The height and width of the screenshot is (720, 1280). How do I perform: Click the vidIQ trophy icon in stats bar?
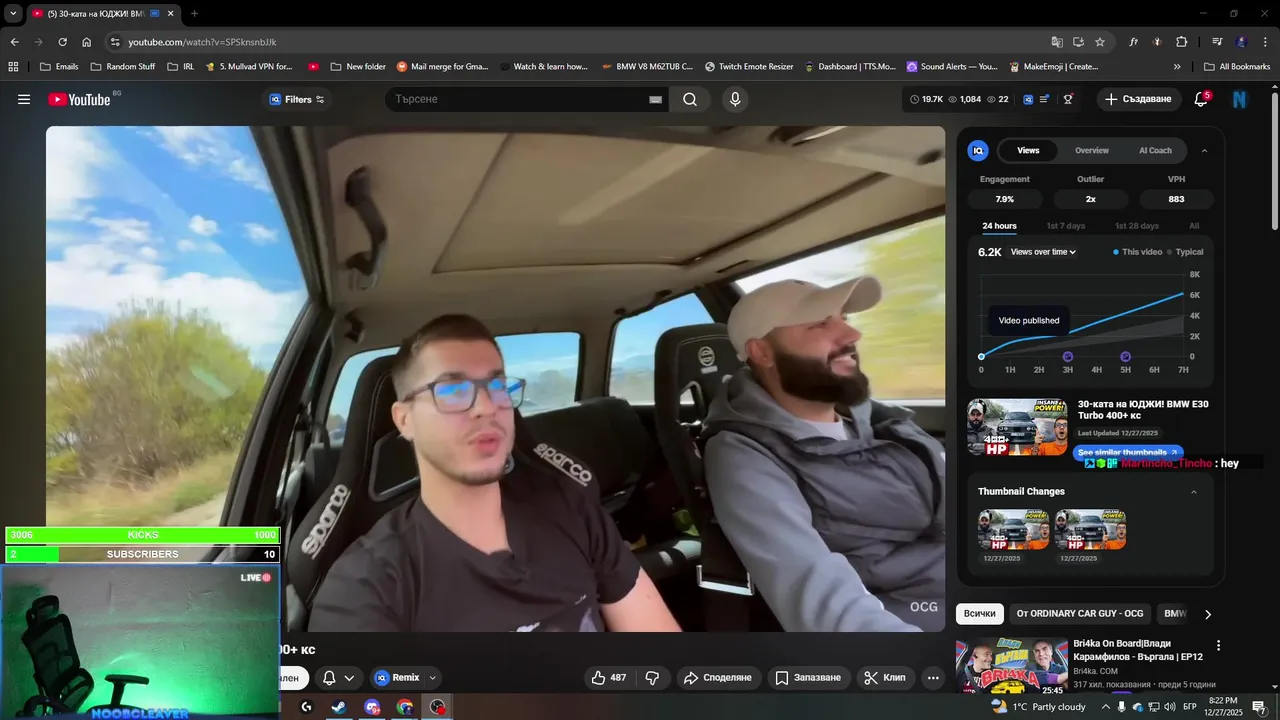point(1068,99)
